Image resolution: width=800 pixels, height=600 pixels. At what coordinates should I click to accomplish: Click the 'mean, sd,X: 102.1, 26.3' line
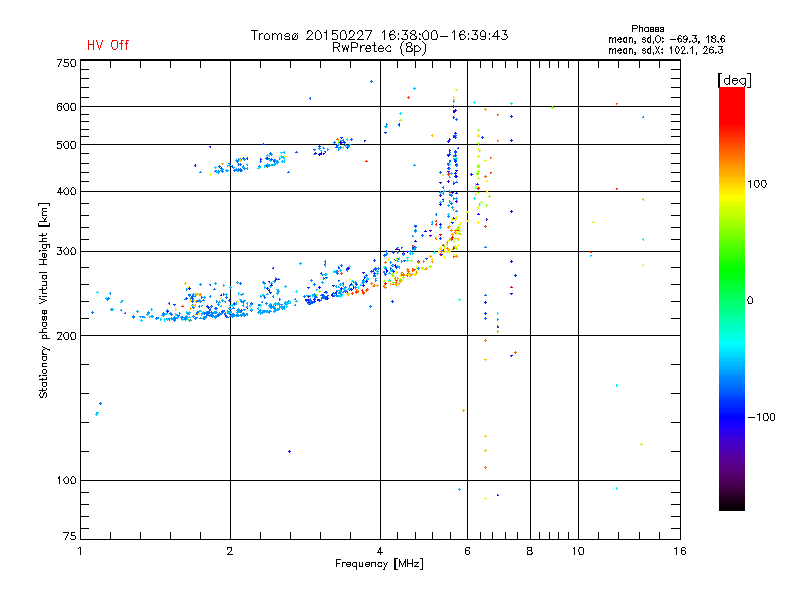pyautogui.click(x=665, y=50)
